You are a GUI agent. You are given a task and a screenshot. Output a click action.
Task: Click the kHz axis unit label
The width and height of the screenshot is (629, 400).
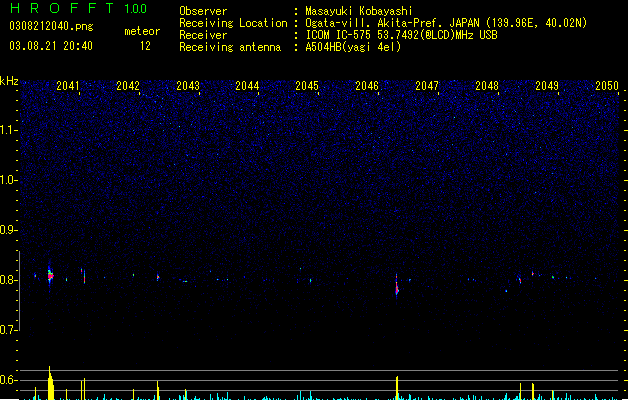[9, 81]
